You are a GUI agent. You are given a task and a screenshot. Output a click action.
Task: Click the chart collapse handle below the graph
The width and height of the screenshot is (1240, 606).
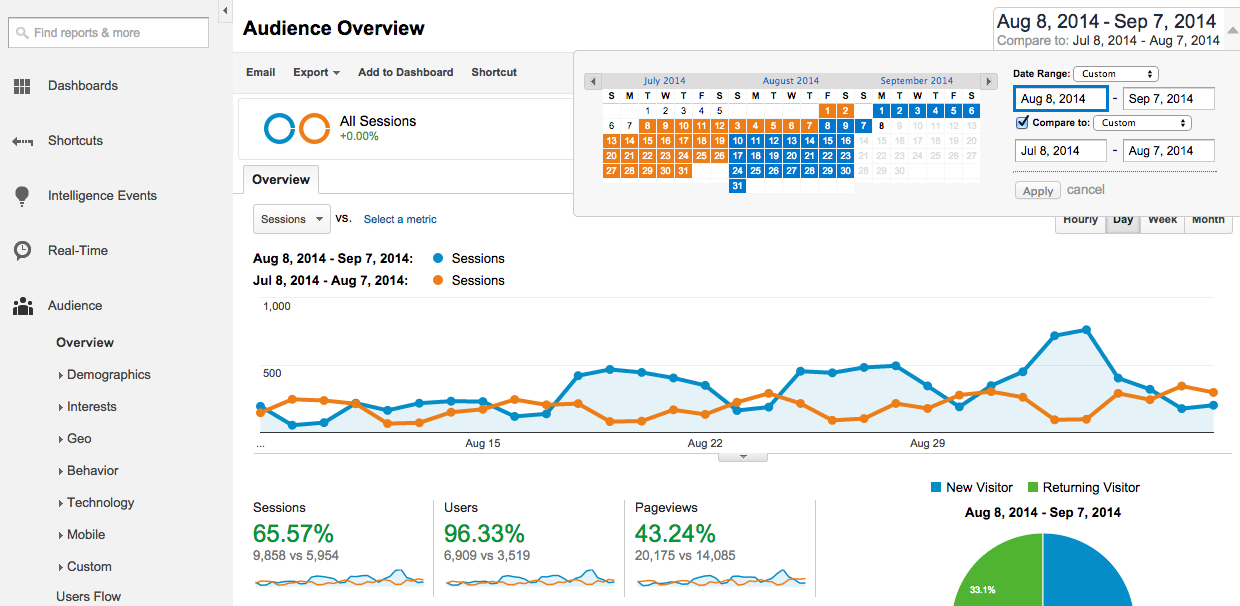pos(742,457)
